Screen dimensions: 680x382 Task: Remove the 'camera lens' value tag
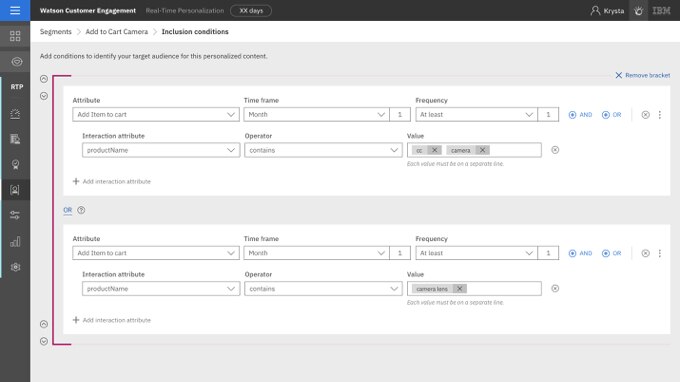(x=459, y=289)
